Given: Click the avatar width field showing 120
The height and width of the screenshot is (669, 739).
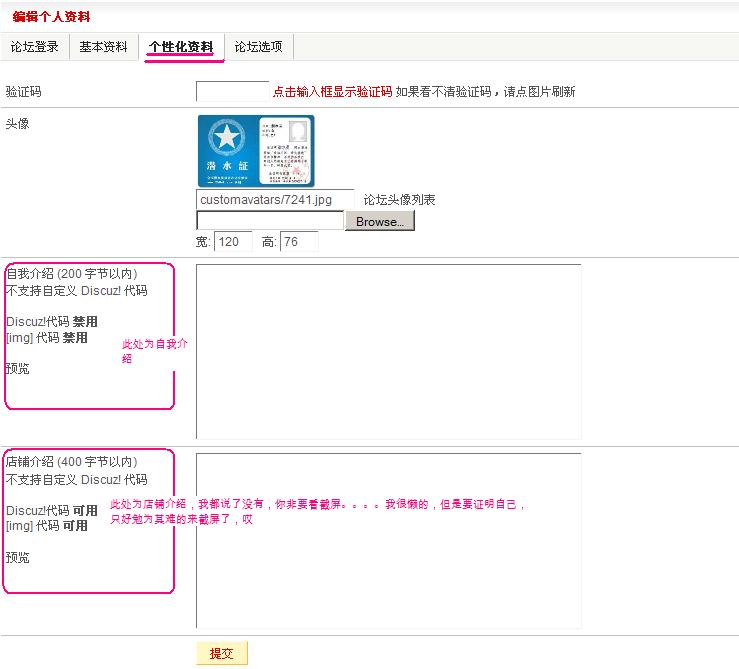Looking at the screenshot, I should [233, 242].
